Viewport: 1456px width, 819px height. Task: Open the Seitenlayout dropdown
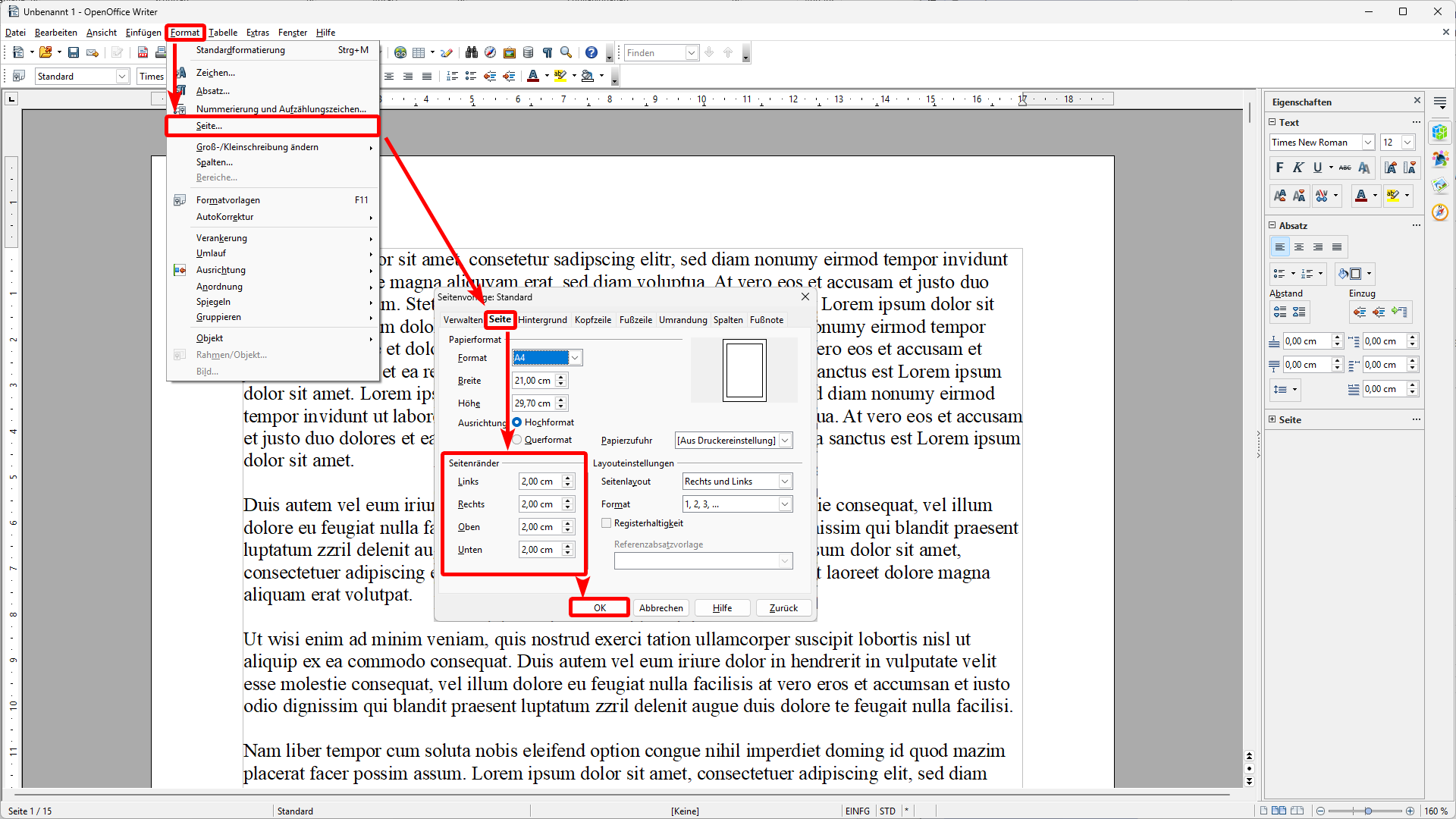[785, 482]
